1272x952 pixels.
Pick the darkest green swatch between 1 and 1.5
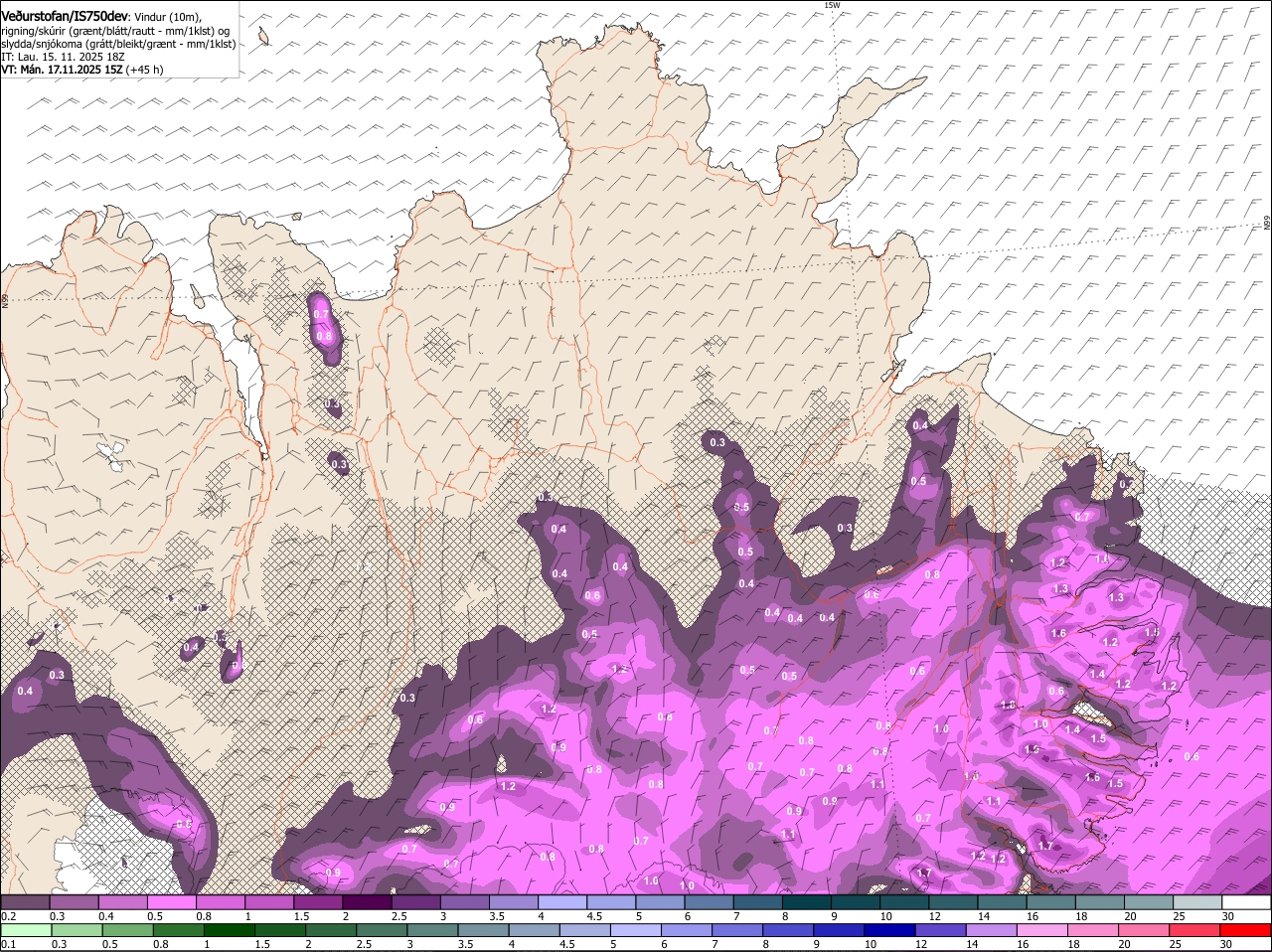coord(230,930)
